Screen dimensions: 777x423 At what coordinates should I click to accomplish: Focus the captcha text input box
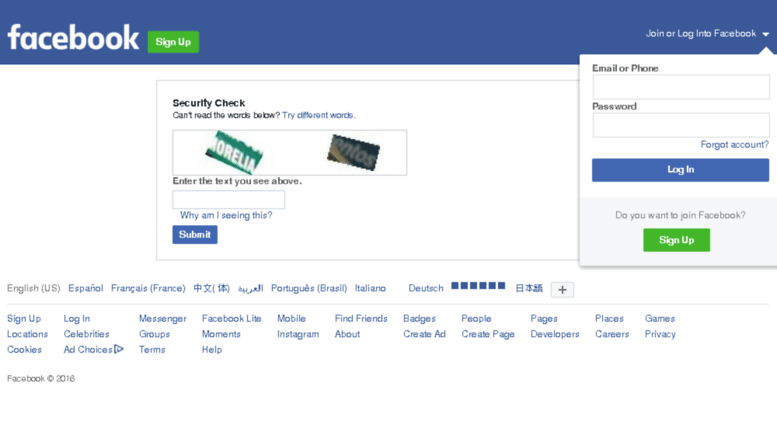coord(228,200)
